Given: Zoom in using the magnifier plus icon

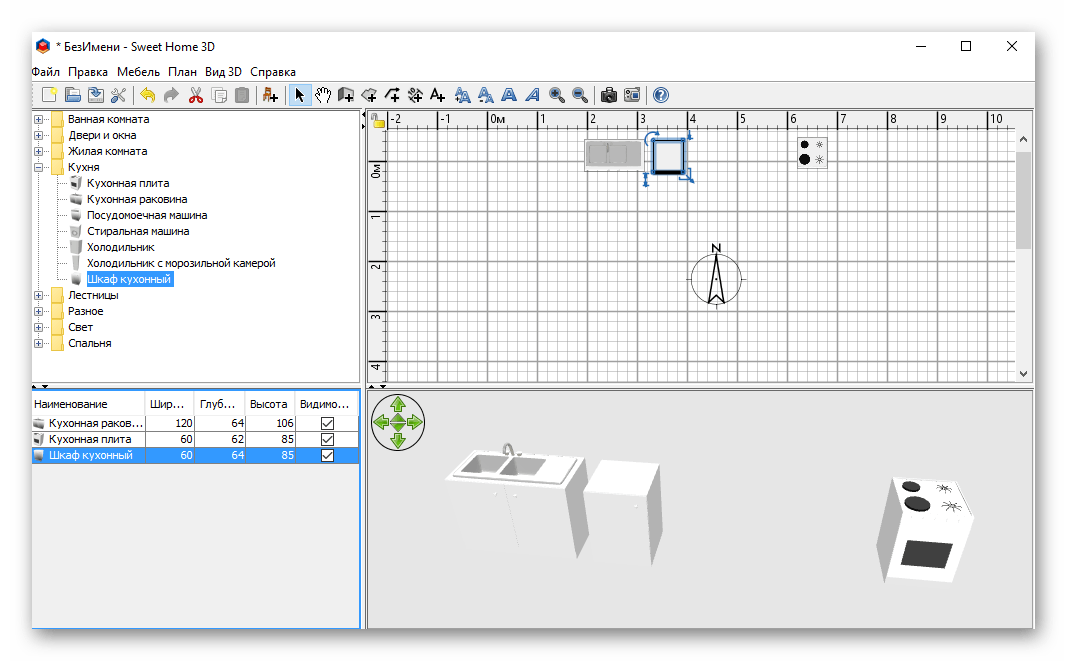Looking at the screenshot, I should (557, 95).
